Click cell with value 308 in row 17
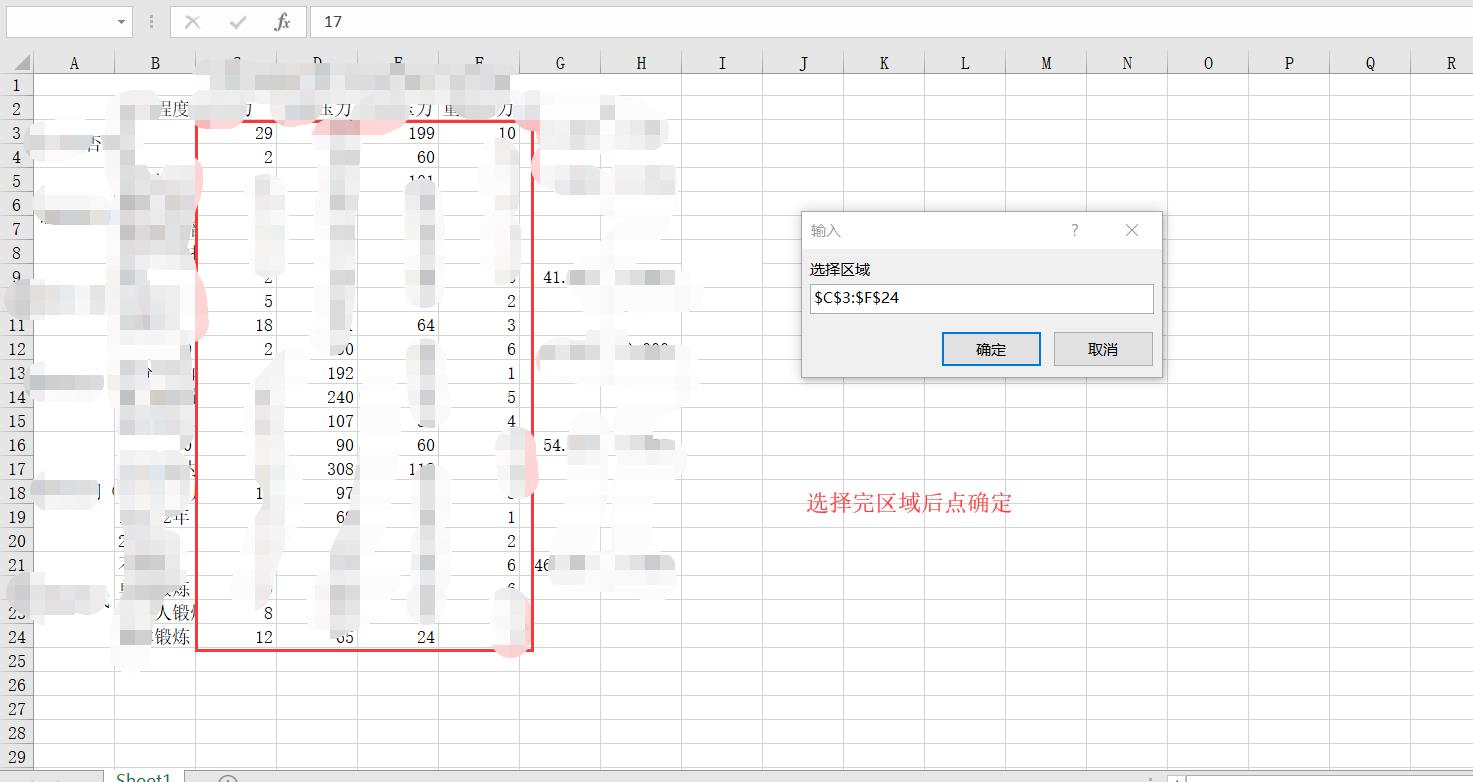1473x782 pixels. pos(317,469)
